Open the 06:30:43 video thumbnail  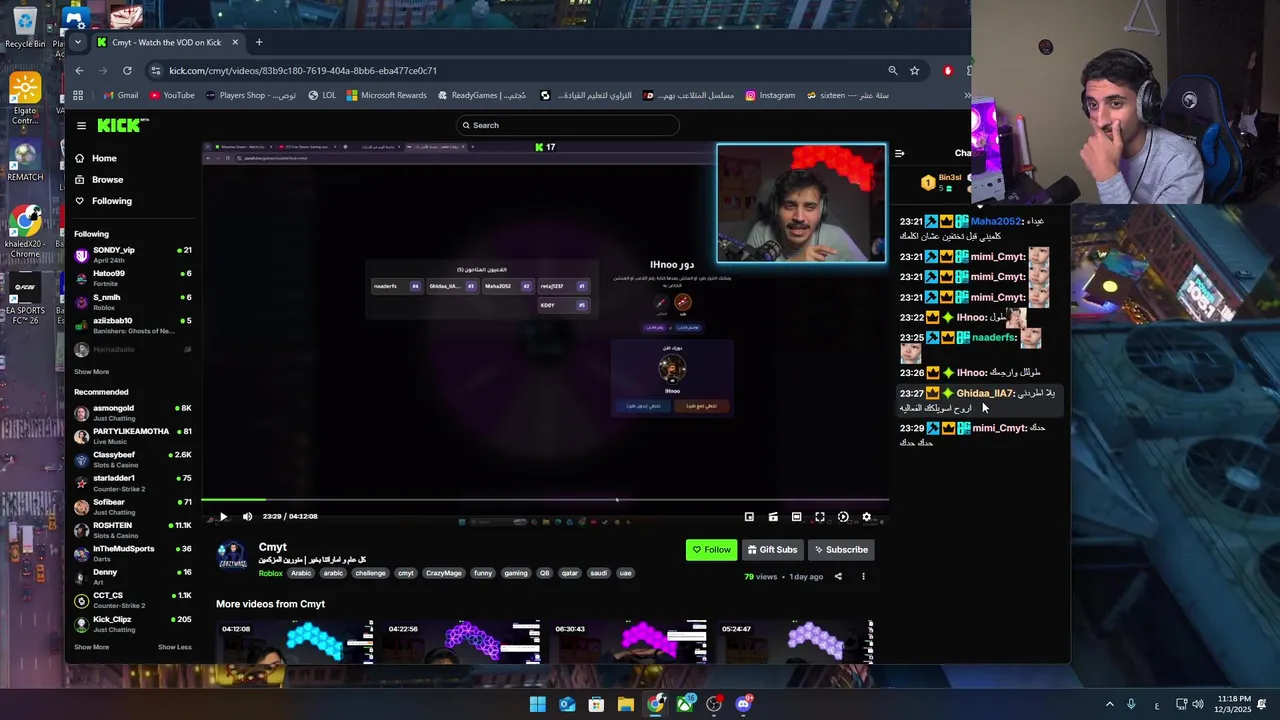point(629,642)
